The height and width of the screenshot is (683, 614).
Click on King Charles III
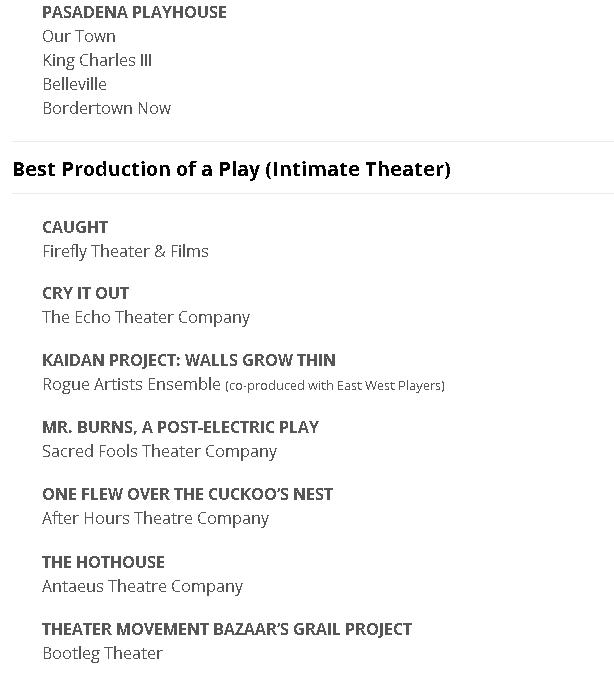point(97,60)
